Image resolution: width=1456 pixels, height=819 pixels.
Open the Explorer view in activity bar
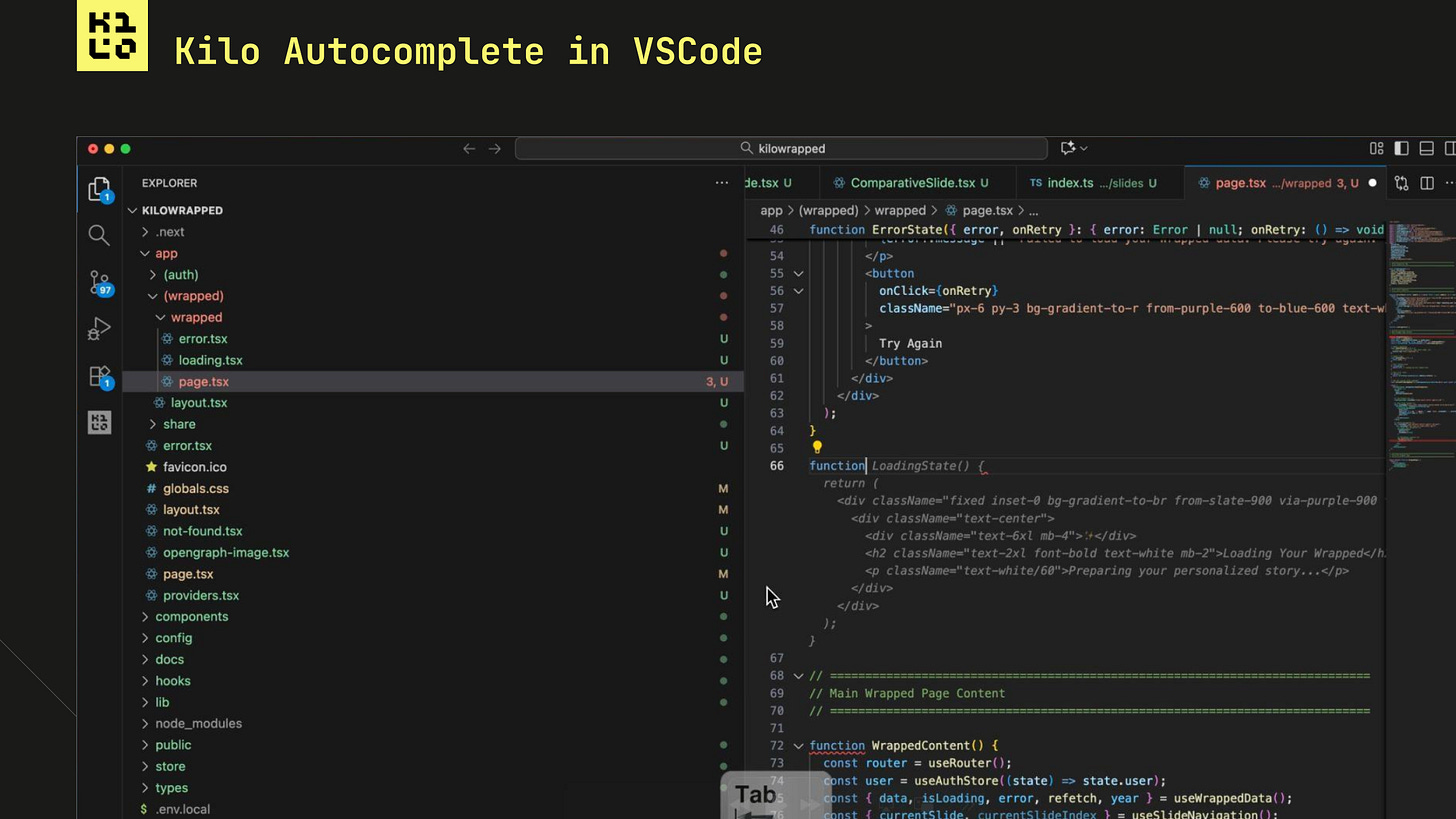(x=99, y=188)
